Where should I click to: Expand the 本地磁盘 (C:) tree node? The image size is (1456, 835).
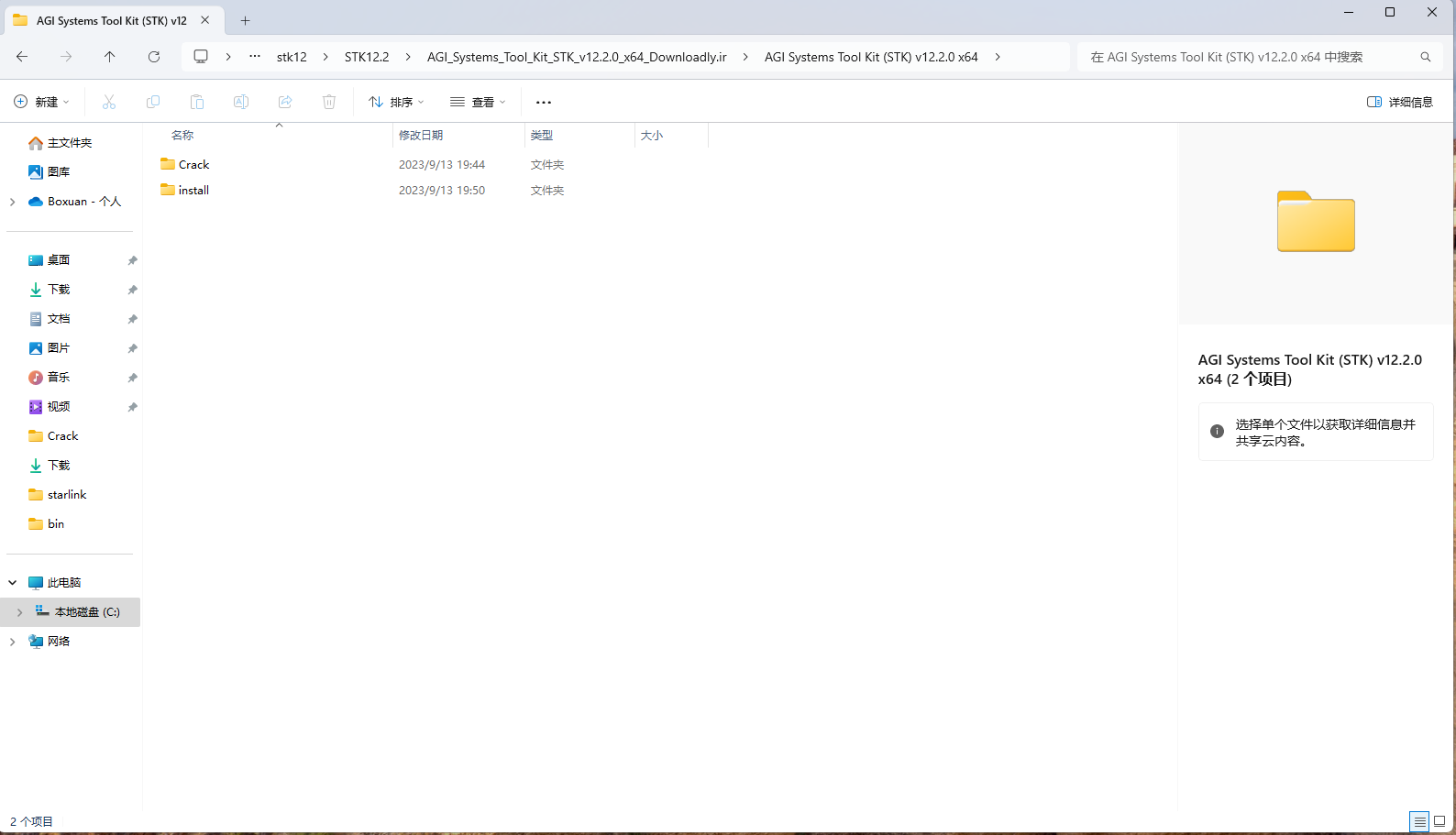click(19, 612)
